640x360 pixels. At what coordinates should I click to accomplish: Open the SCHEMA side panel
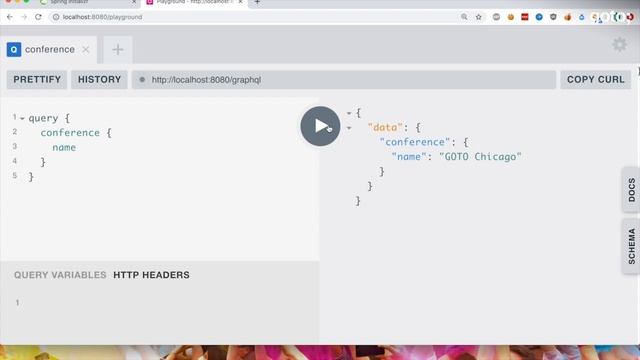point(631,246)
